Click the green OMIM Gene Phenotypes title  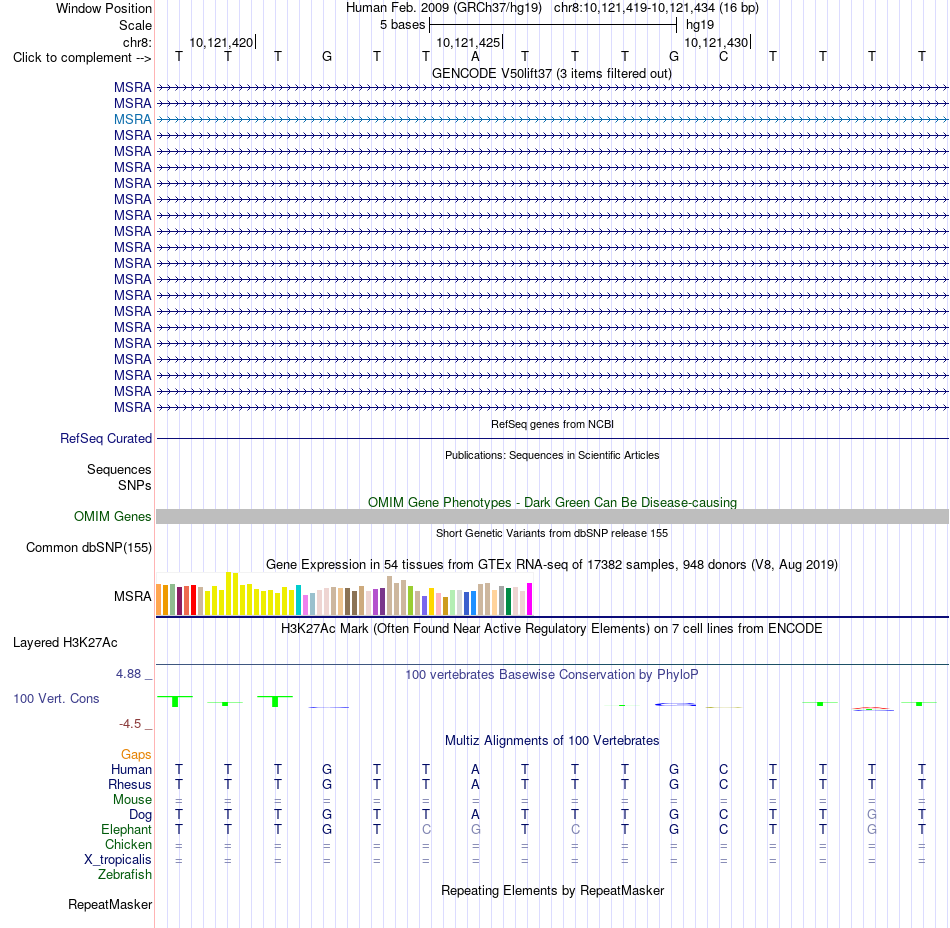(x=552, y=502)
